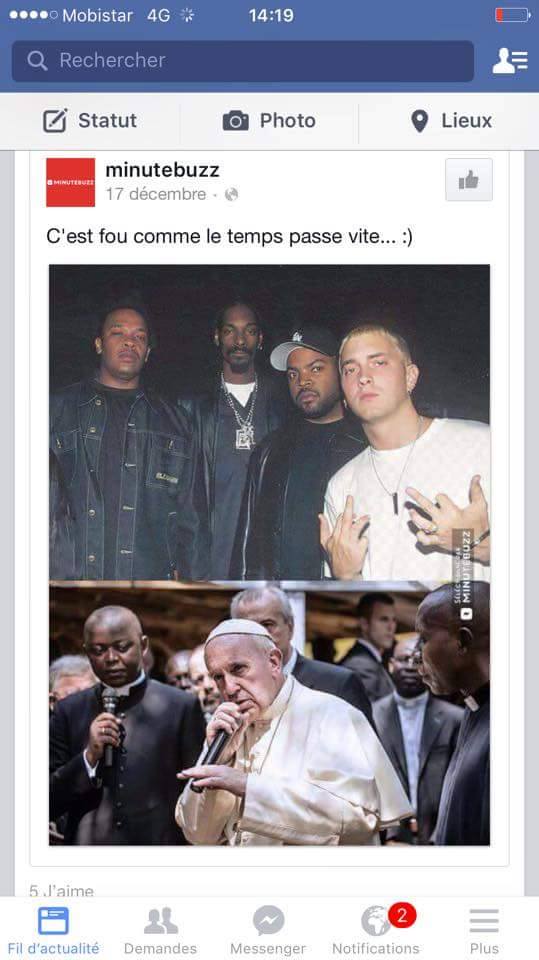Open the top rappers photo
This screenshot has width=539, height=960.
(270, 422)
